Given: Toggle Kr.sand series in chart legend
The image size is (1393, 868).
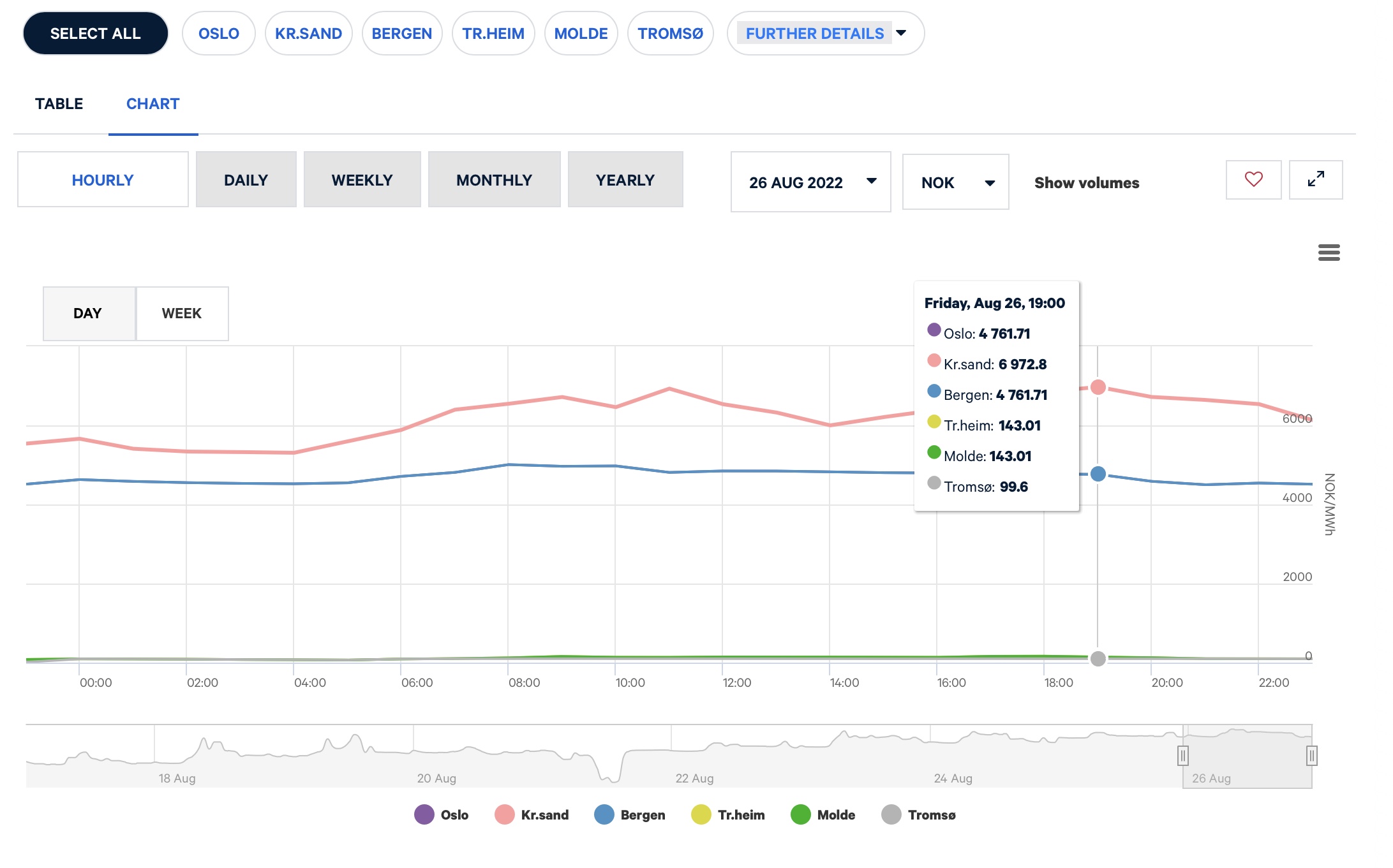Looking at the screenshot, I should (x=532, y=814).
